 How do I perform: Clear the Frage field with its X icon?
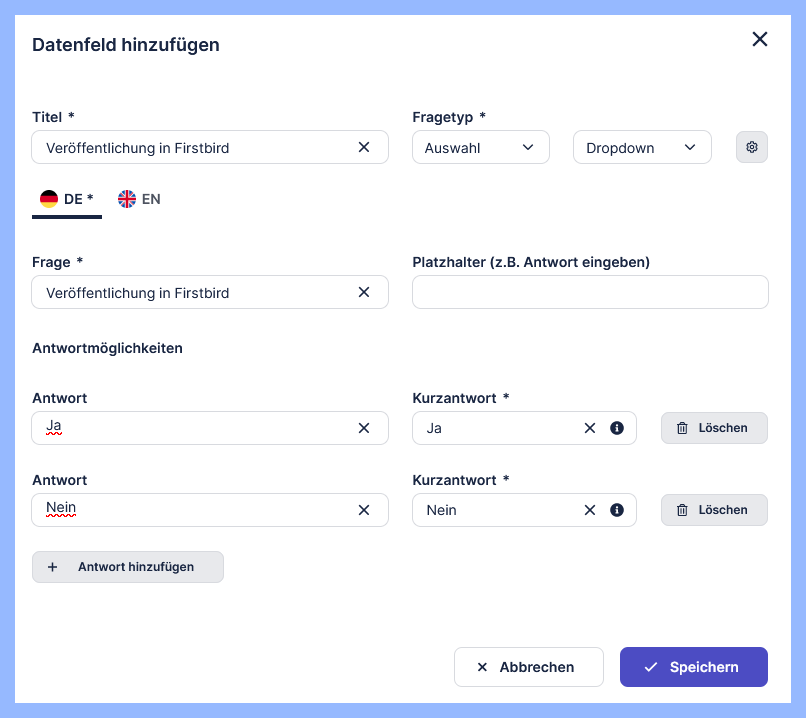[364, 292]
